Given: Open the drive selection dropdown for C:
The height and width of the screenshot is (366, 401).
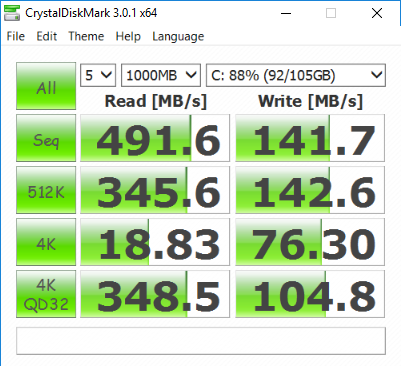Looking at the screenshot, I should click(296, 75).
